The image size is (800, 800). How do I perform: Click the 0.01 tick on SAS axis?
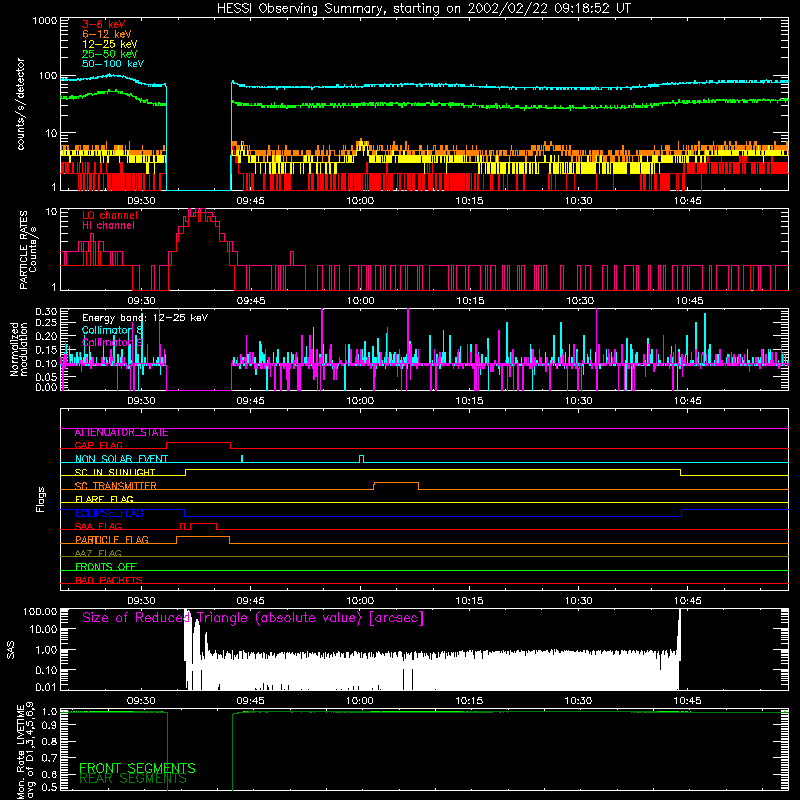point(46,687)
